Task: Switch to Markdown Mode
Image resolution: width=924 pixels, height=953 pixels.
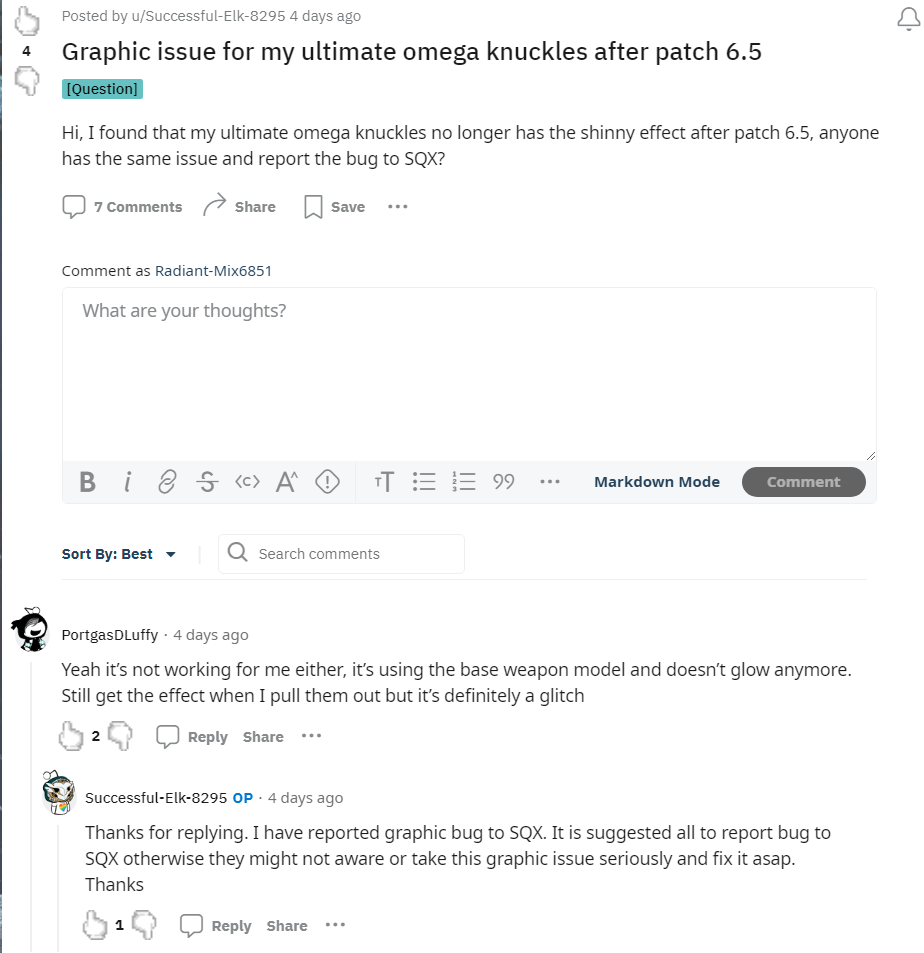Action: (x=656, y=482)
